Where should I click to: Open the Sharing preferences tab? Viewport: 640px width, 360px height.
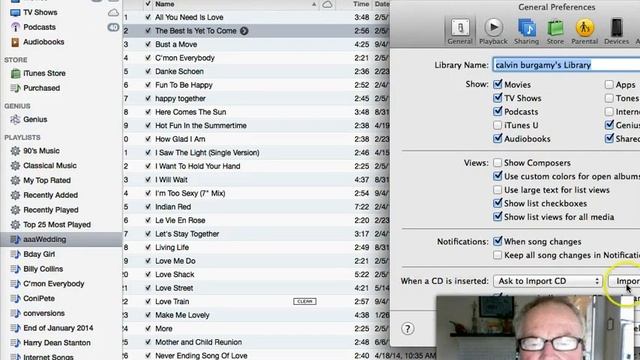(527, 31)
